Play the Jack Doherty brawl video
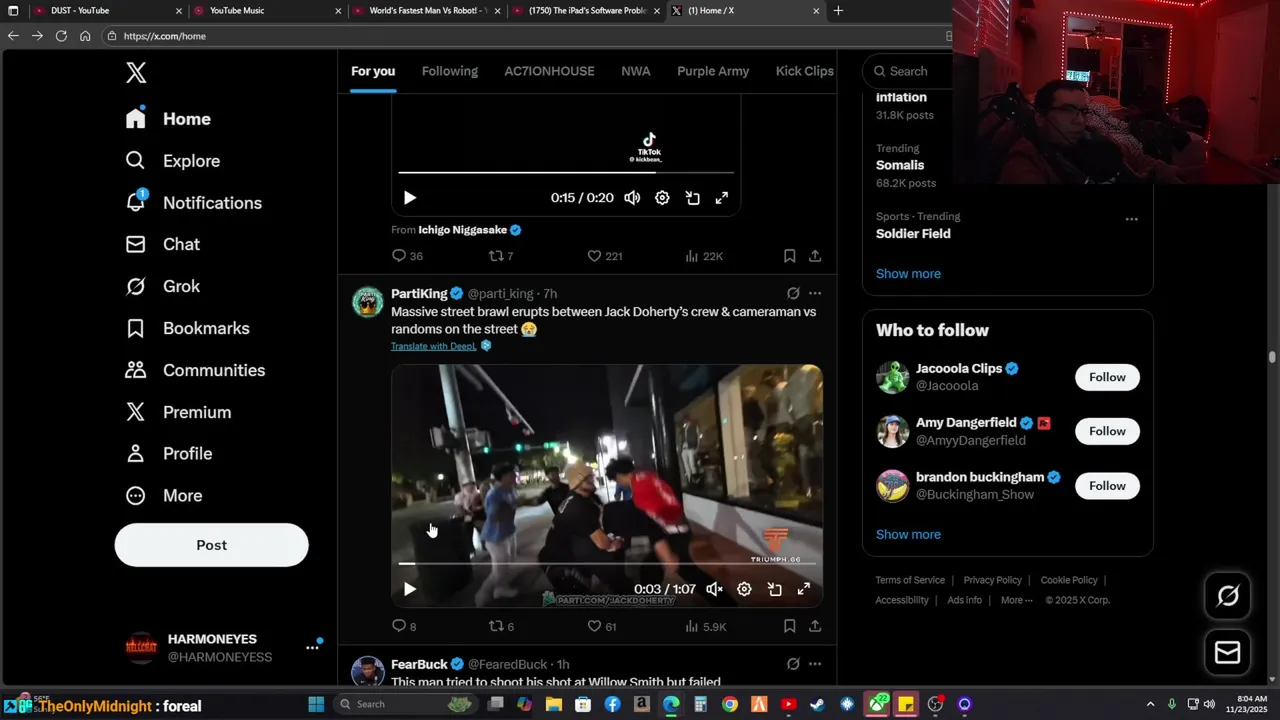 pyautogui.click(x=409, y=589)
